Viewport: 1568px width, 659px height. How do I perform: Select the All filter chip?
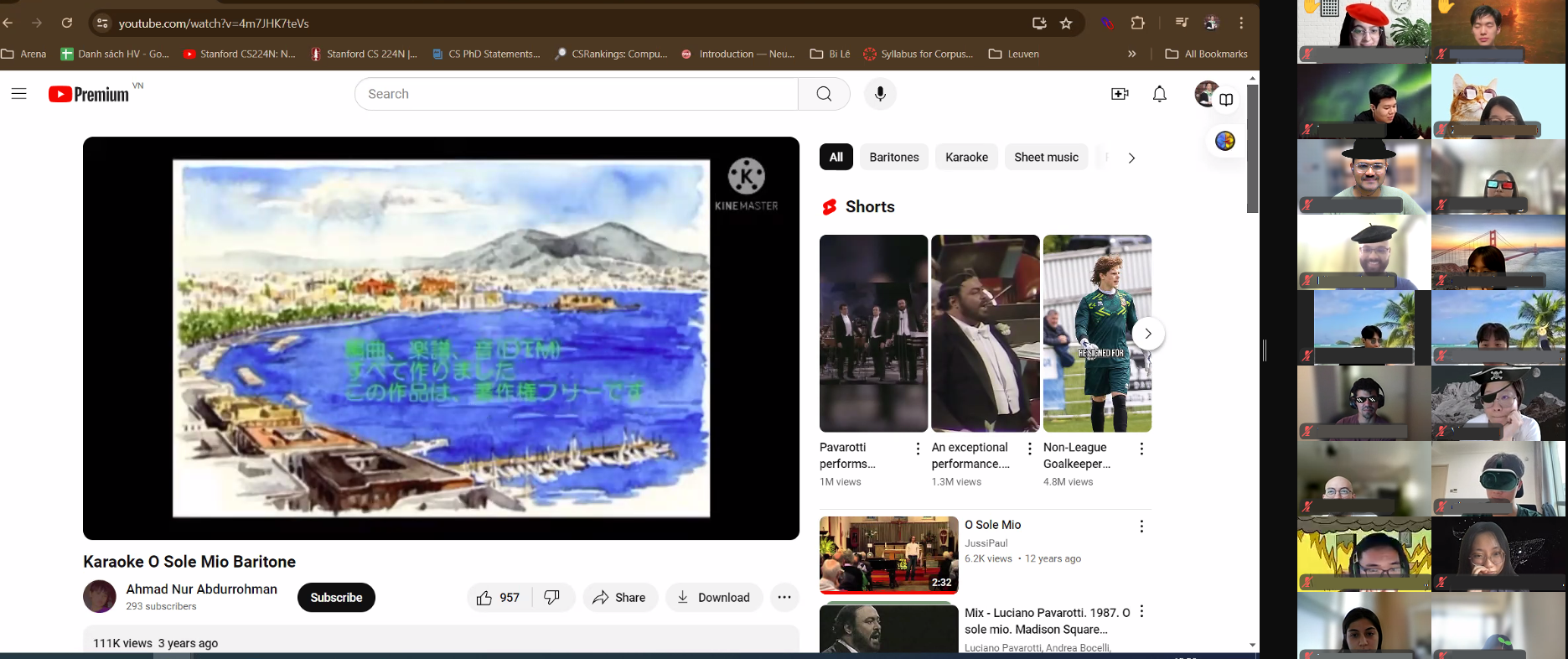(836, 157)
